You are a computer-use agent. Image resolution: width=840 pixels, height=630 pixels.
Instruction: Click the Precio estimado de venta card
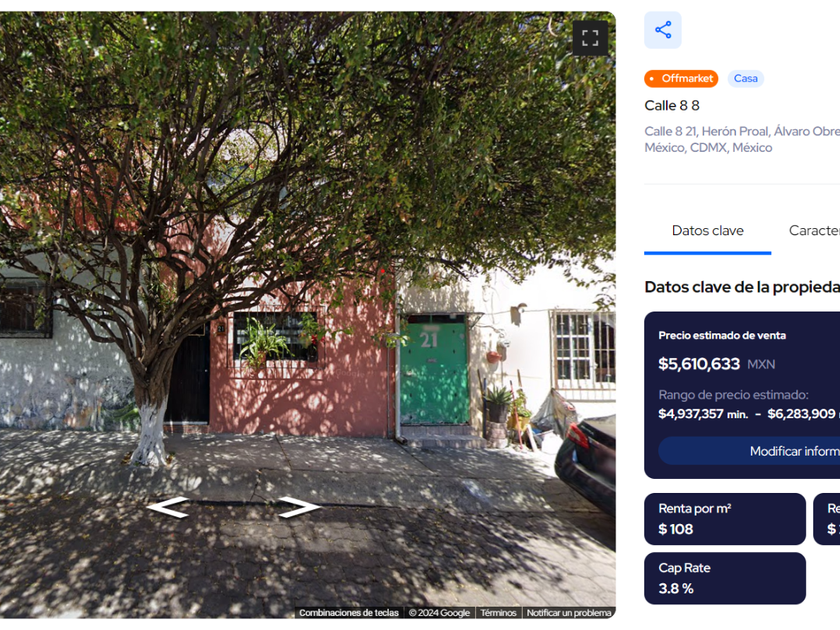click(x=742, y=395)
